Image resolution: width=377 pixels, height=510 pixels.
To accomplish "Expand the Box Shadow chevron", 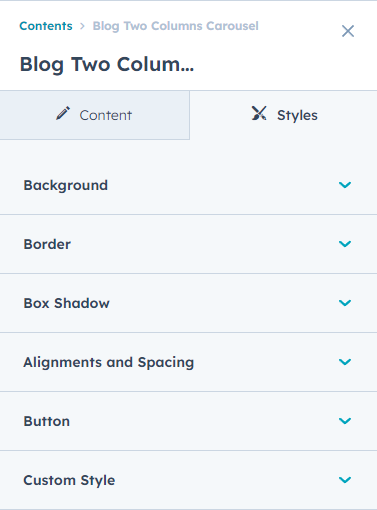I will (x=345, y=303).
